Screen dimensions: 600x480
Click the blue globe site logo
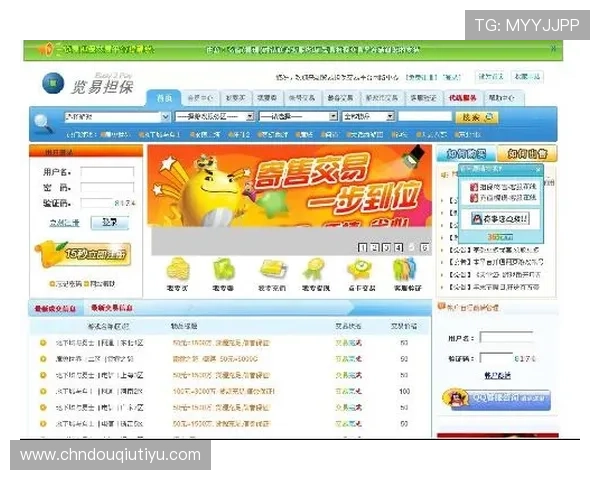click(53, 83)
